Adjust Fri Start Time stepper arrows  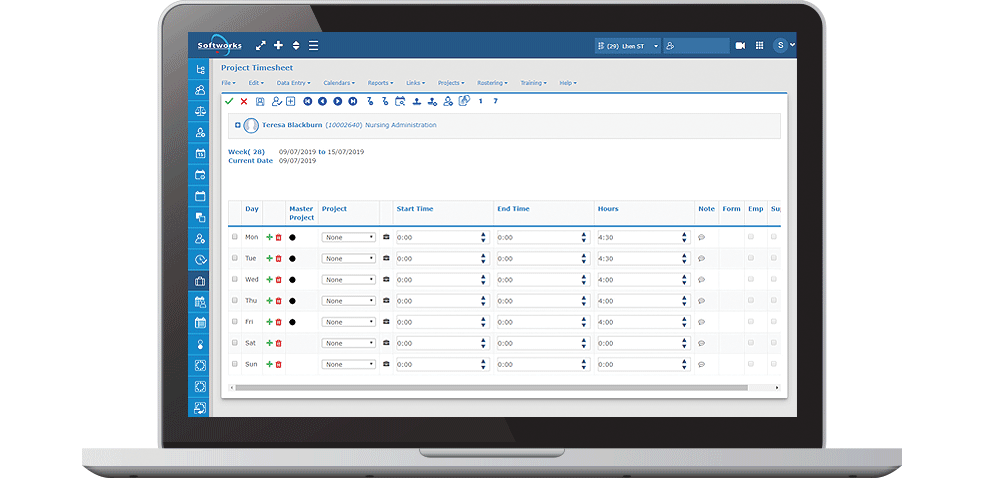pos(483,322)
